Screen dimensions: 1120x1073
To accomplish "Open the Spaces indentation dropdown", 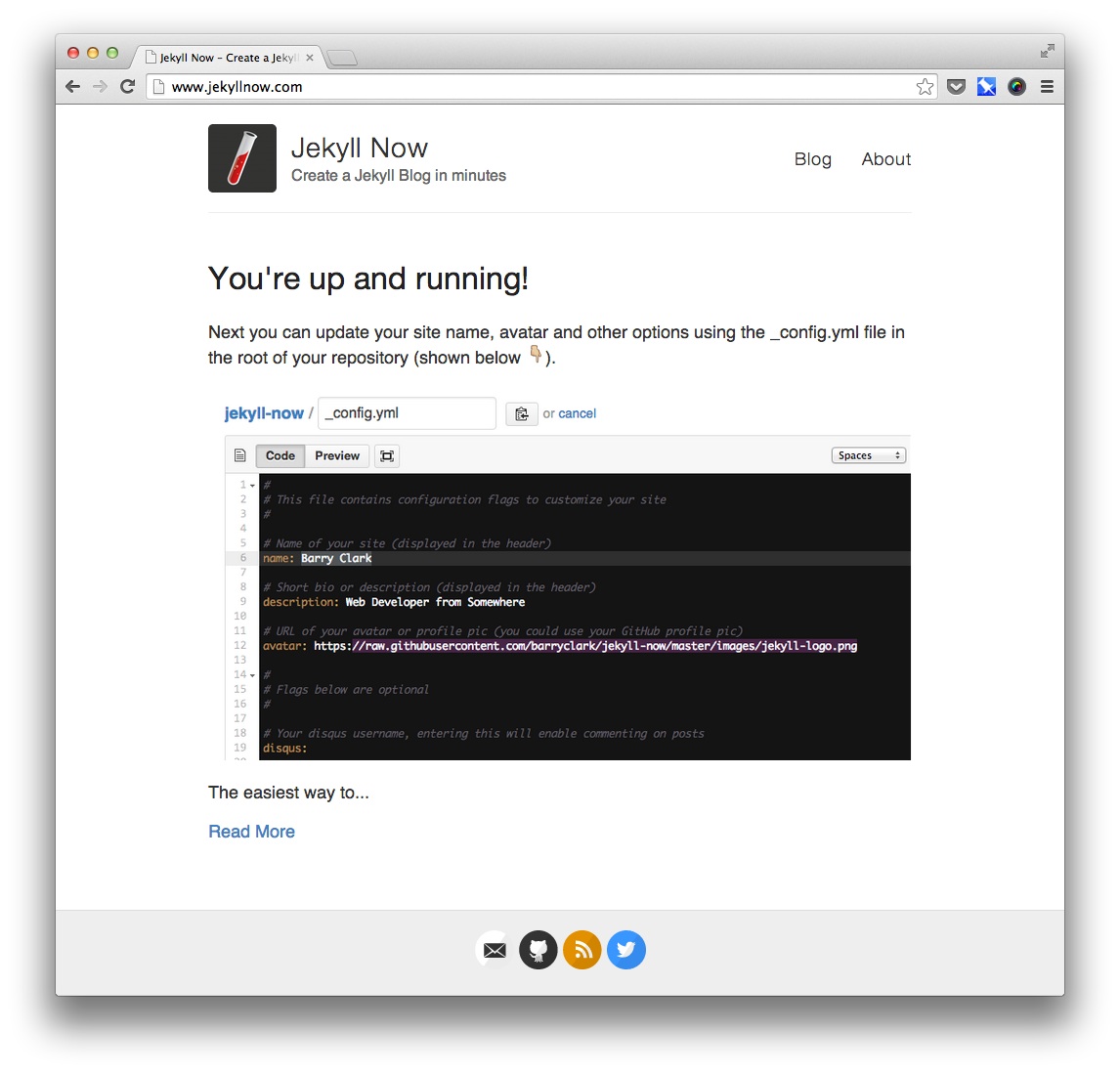I will click(868, 454).
